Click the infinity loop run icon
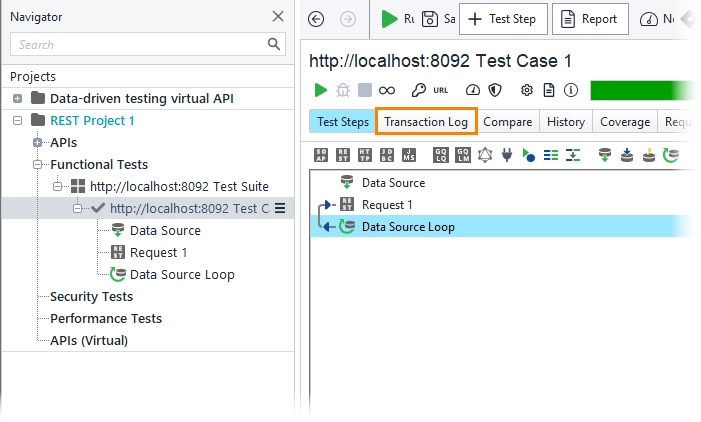 click(x=386, y=90)
